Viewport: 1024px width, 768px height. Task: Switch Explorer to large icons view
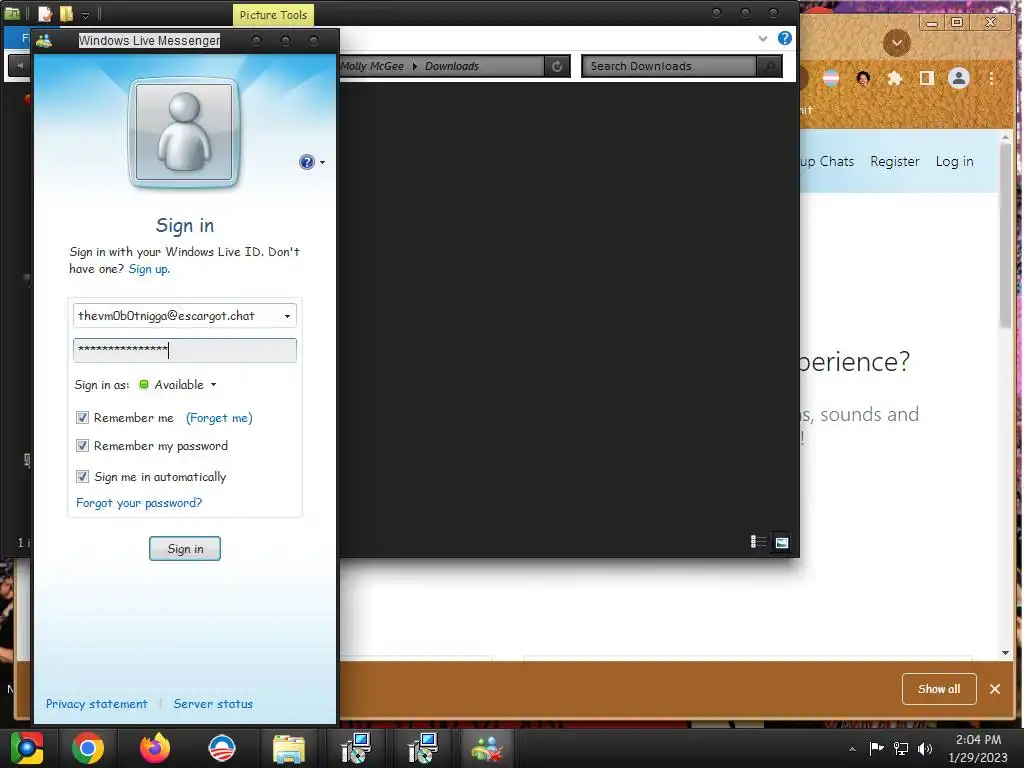pyautogui.click(x=782, y=542)
